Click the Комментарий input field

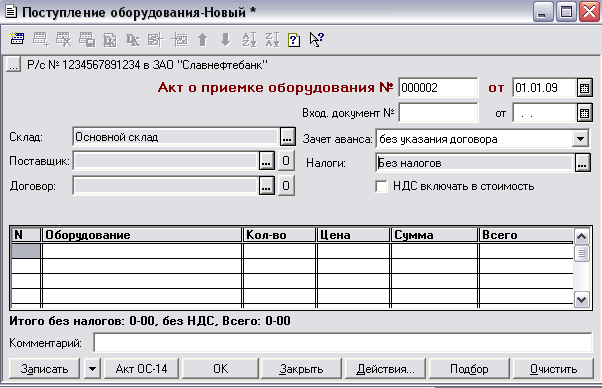pos(343,342)
